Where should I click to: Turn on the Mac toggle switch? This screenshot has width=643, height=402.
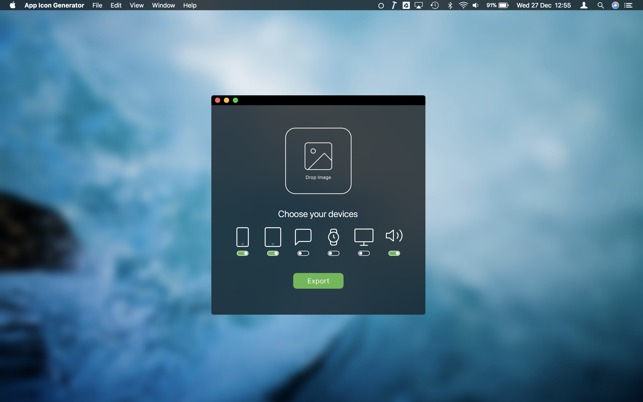364,254
